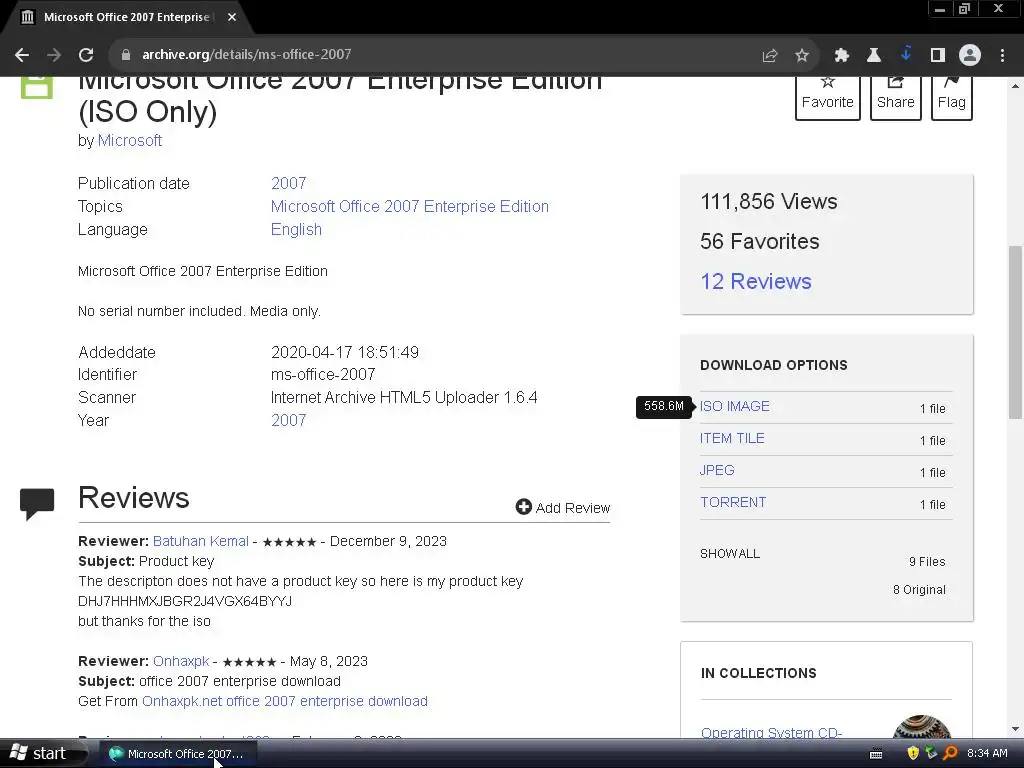Click the keyboard icon in system tray
1024x768 pixels.
[876, 754]
